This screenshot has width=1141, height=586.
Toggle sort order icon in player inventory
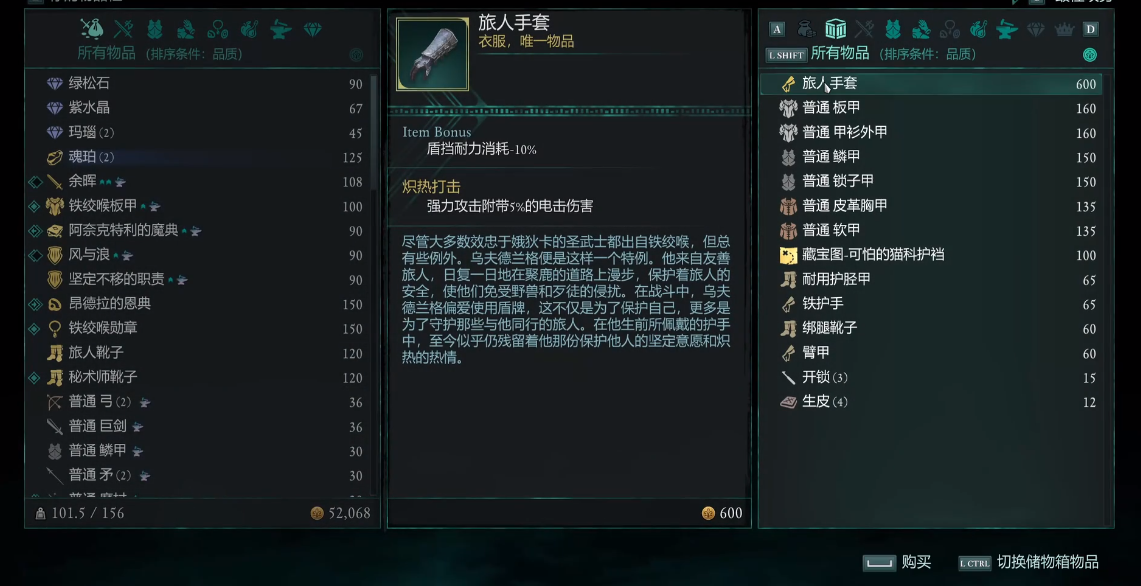point(356,55)
